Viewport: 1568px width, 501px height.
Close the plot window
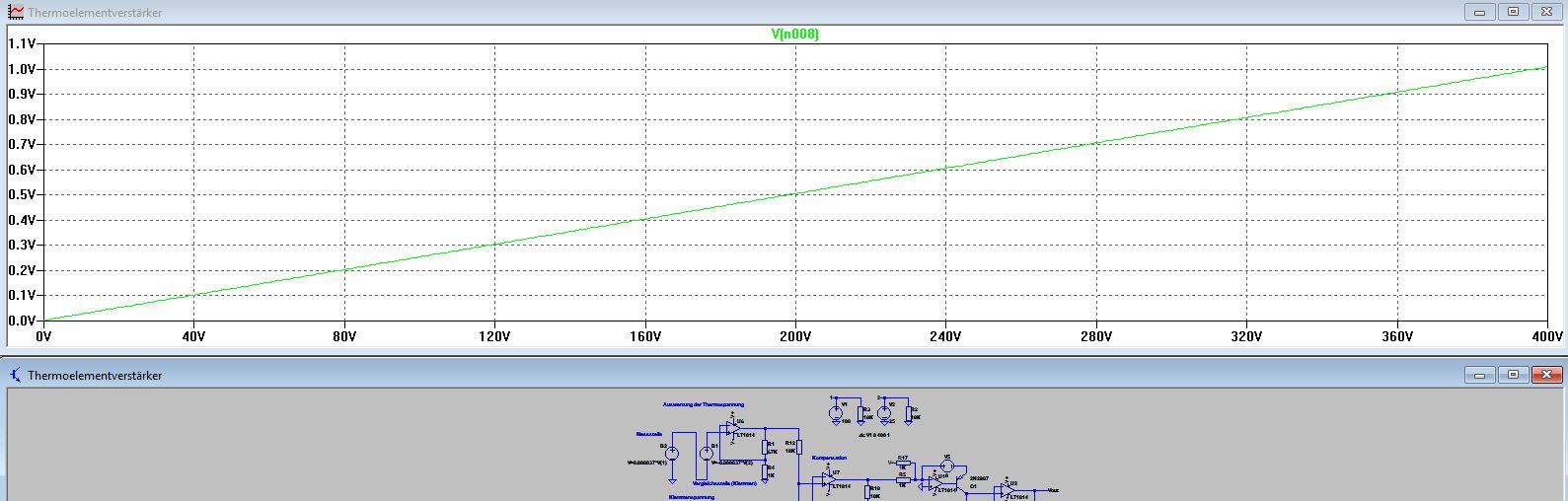point(1548,12)
